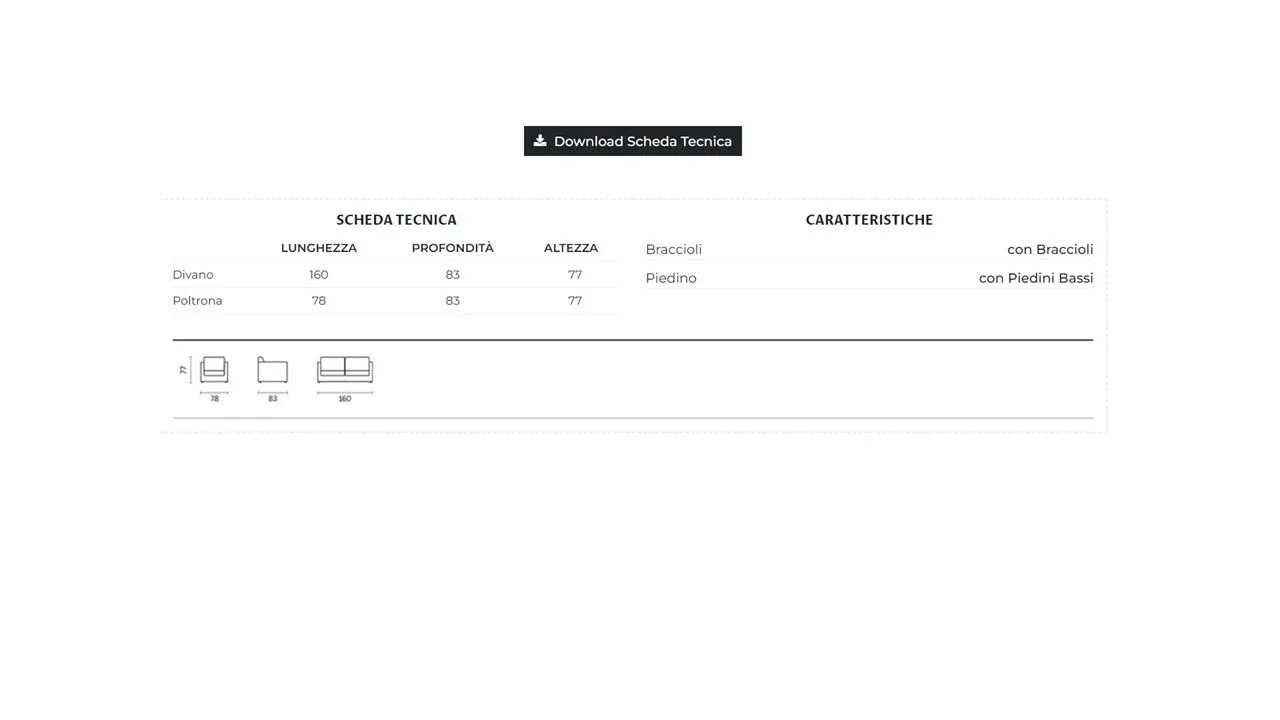Select the Poltrona row label
1280x720 pixels.
[198, 301]
